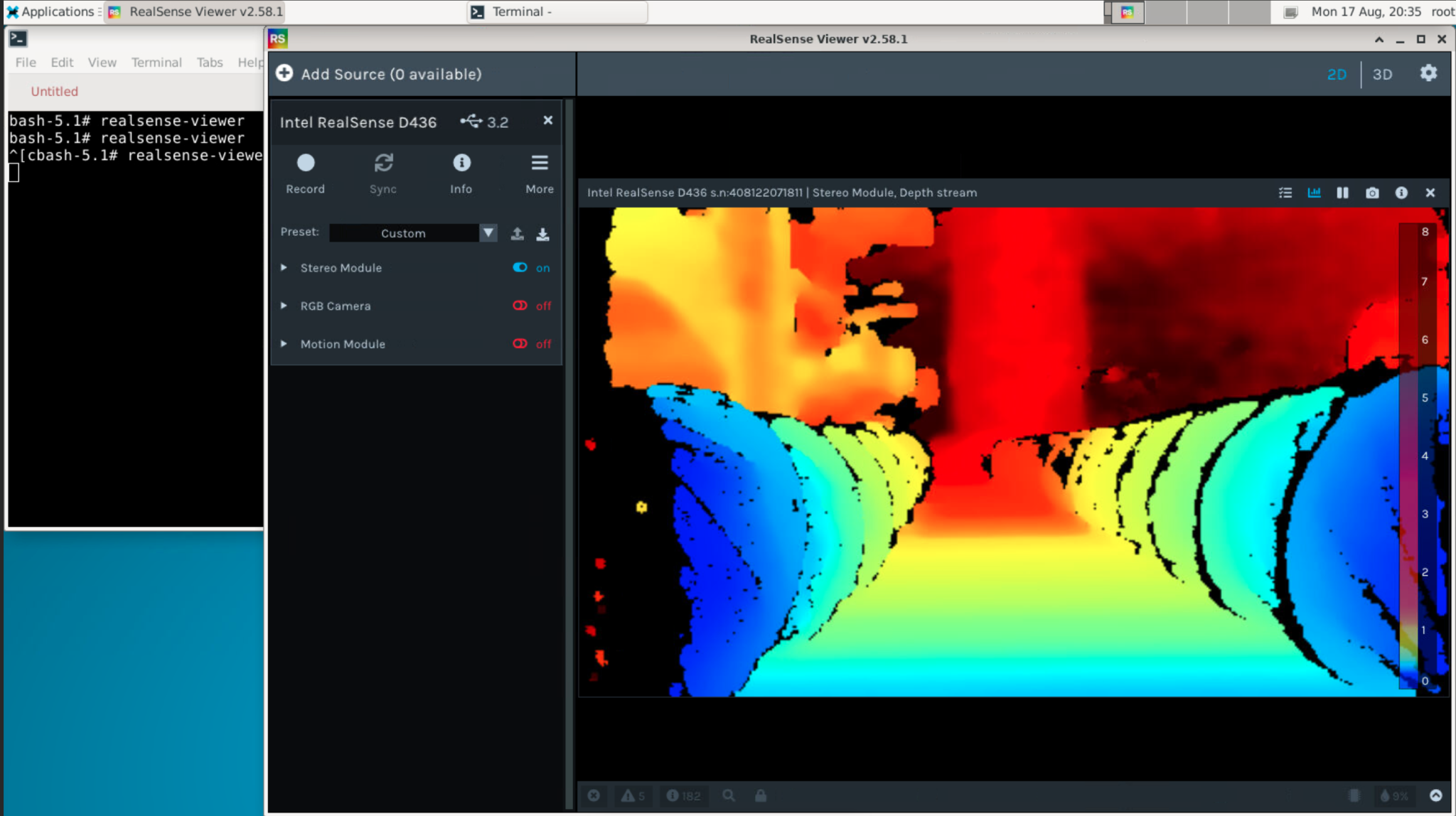Click the preset download icon
Viewport: 1456px width, 816px height.
coord(542,233)
